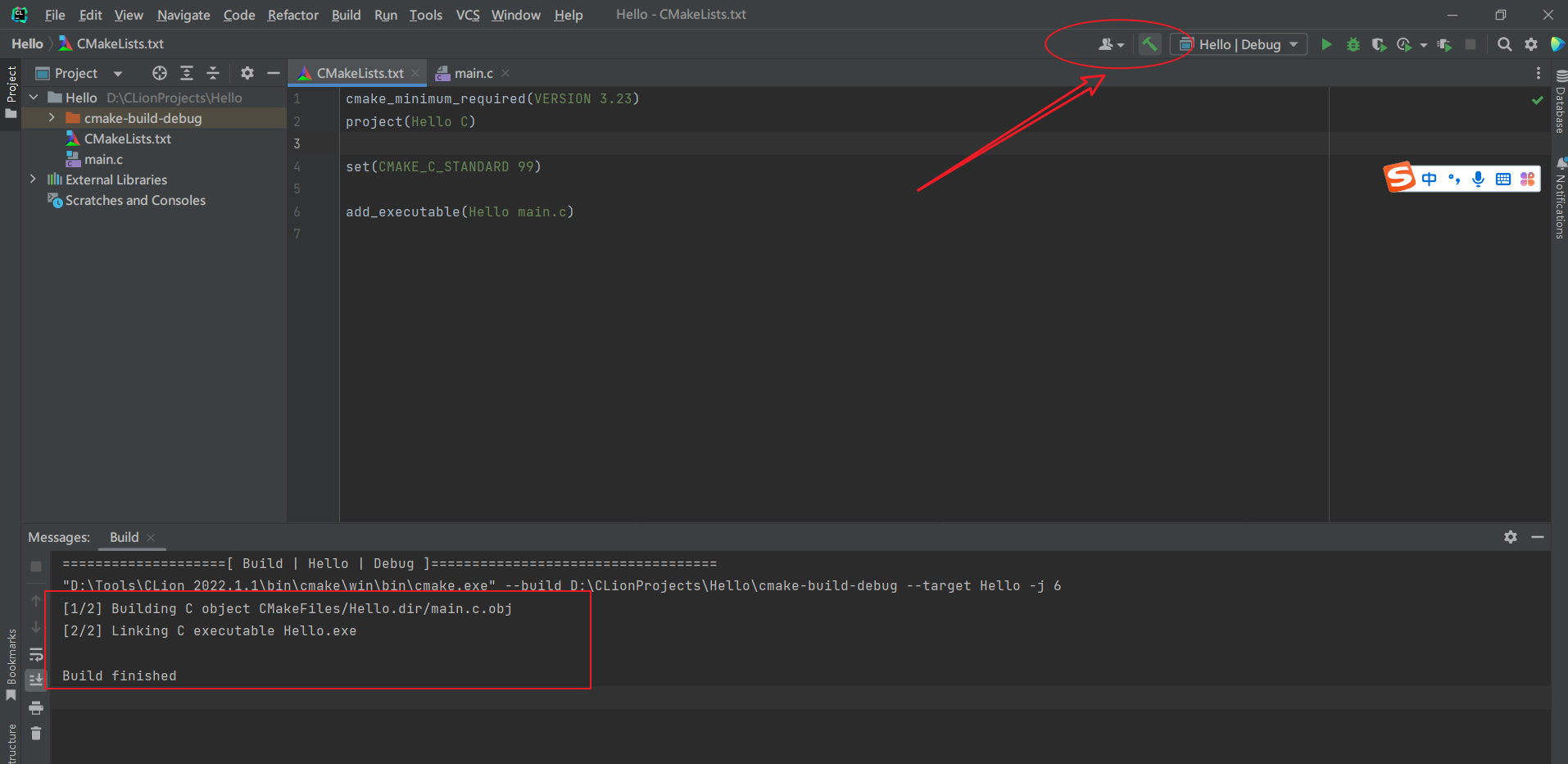1568x764 pixels.
Task: Click the Stop square in Messages panel
Action: pos(36,566)
